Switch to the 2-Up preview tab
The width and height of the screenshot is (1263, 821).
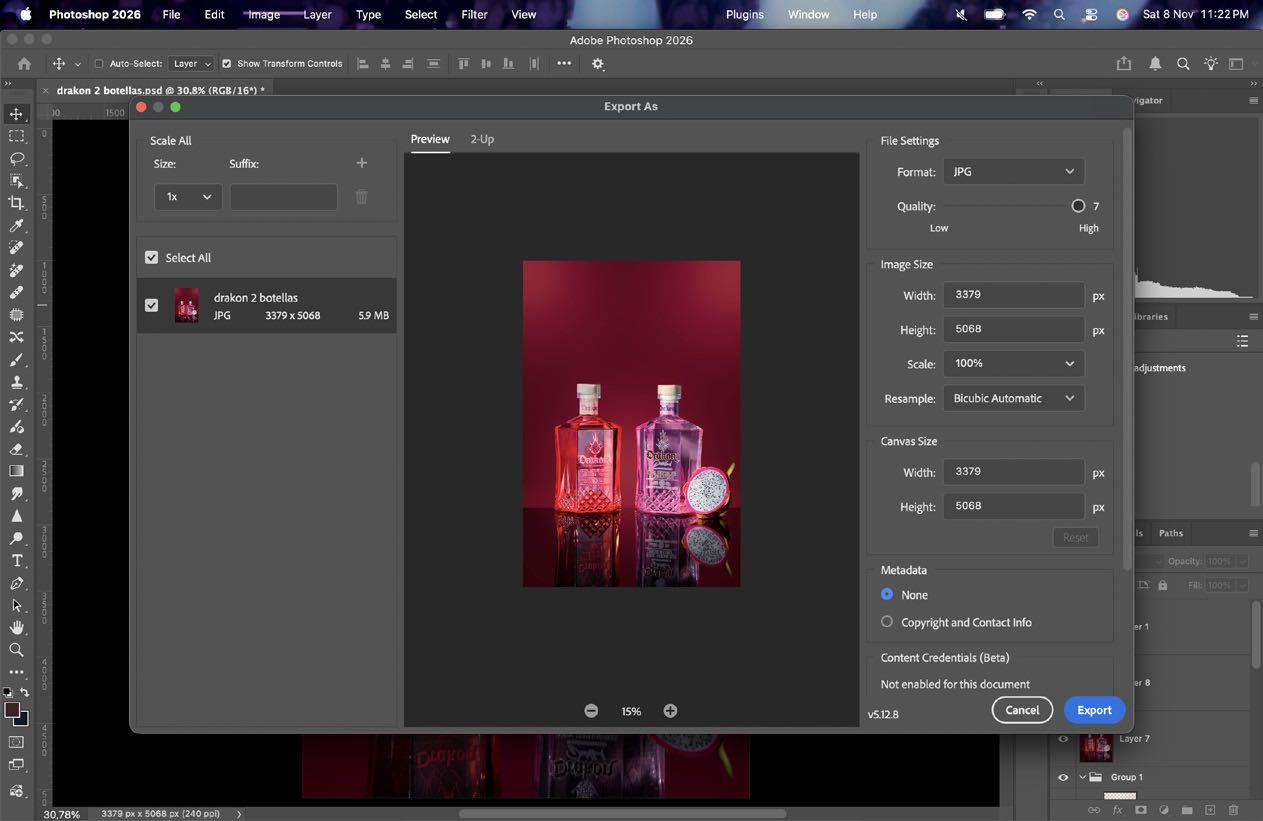[482, 139]
